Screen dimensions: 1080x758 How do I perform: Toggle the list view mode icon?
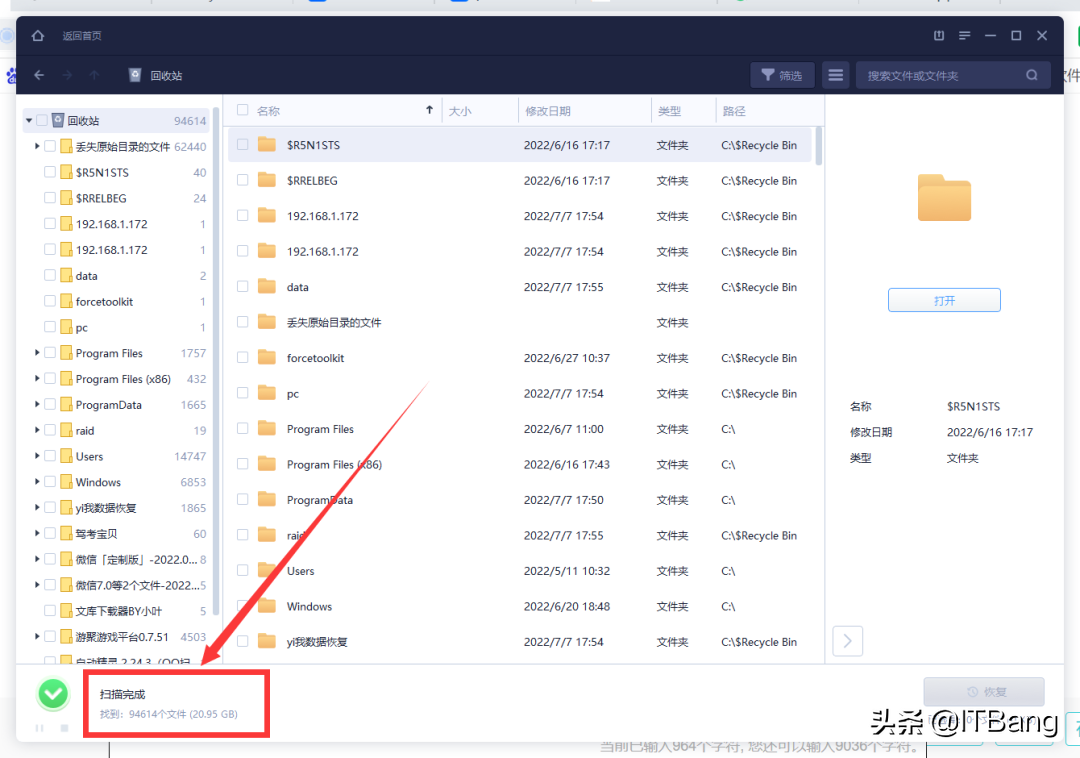tap(836, 75)
